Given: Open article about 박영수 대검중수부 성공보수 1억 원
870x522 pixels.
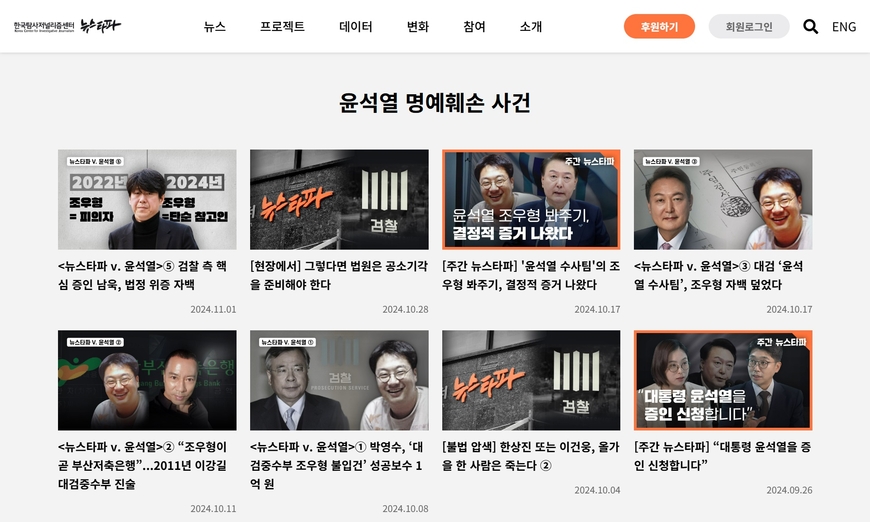Looking at the screenshot, I should tap(337, 465).
